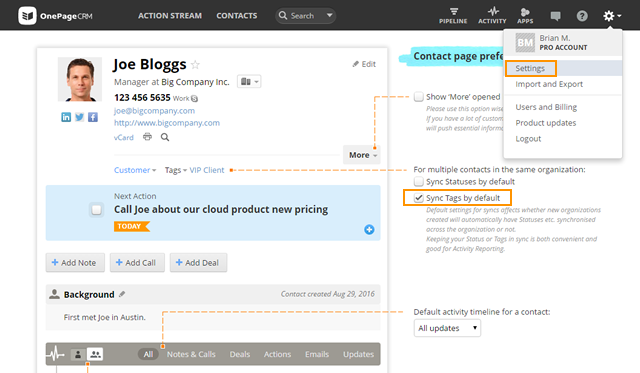Image resolution: width=640 pixels, height=373 pixels.
Task: Click the Add Deal button
Action: [x=198, y=263]
